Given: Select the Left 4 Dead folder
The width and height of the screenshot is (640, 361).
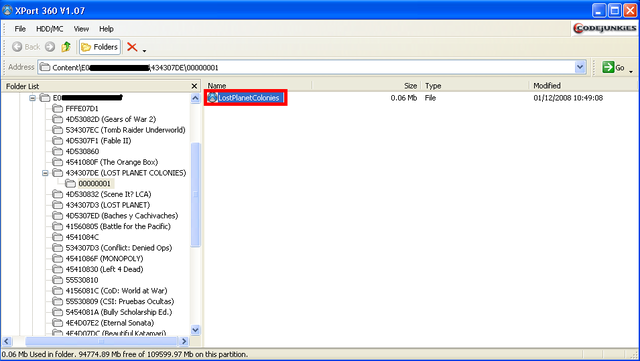Looking at the screenshot, I should [104, 269].
